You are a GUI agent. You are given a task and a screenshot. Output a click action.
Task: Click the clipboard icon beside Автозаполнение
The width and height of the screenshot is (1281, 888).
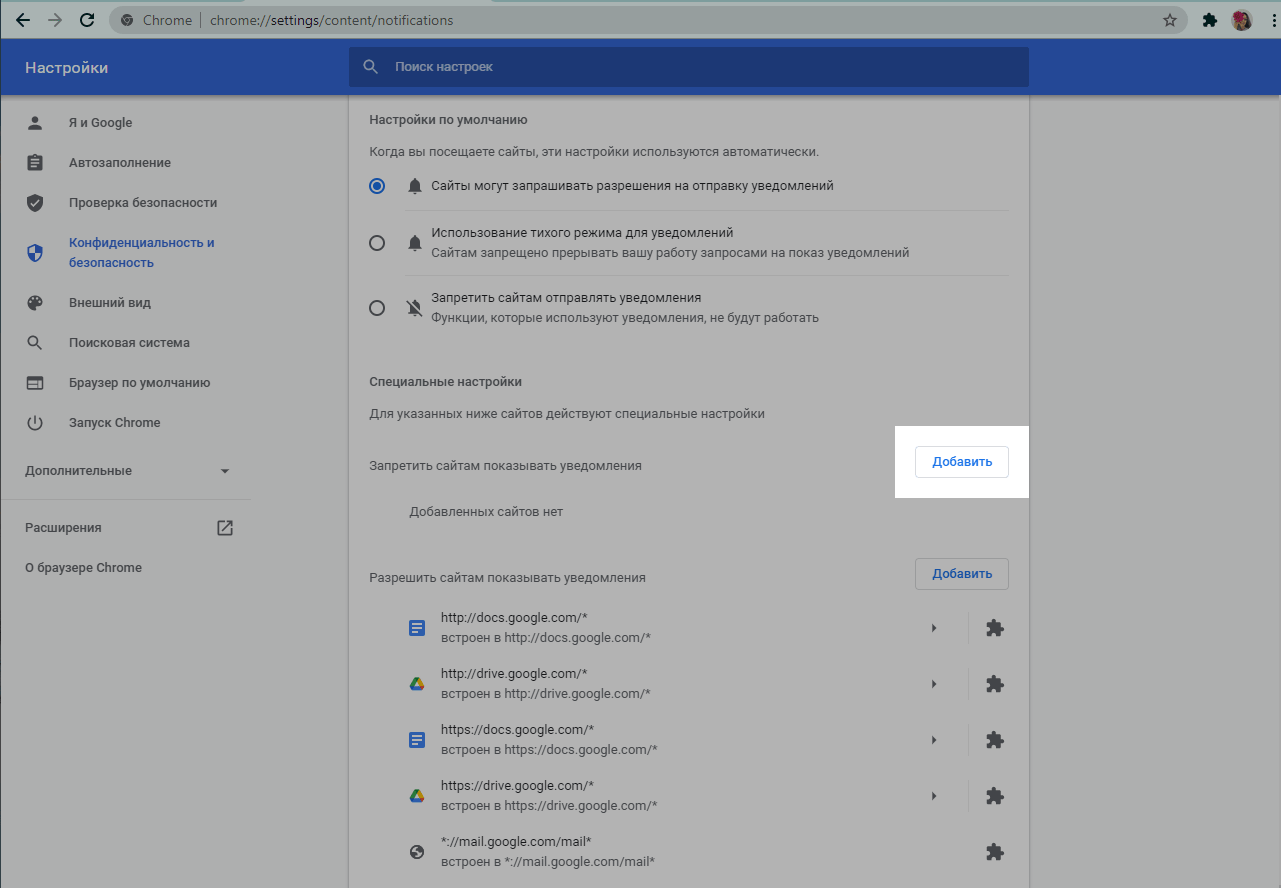[x=35, y=163]
